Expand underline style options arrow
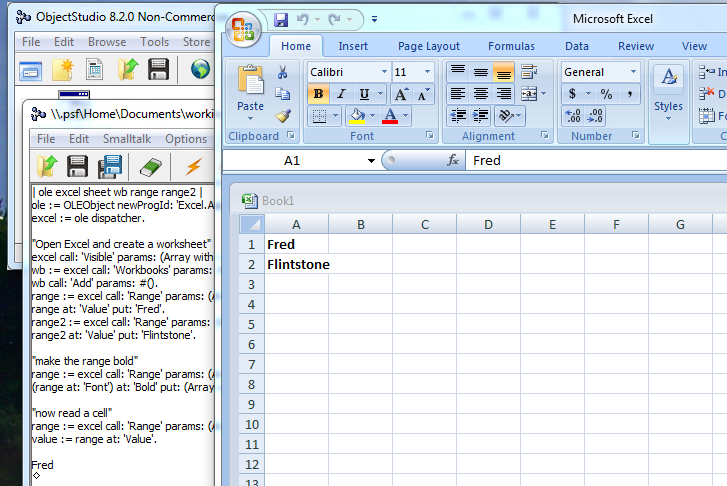The image size is (727, 486). 380,94
